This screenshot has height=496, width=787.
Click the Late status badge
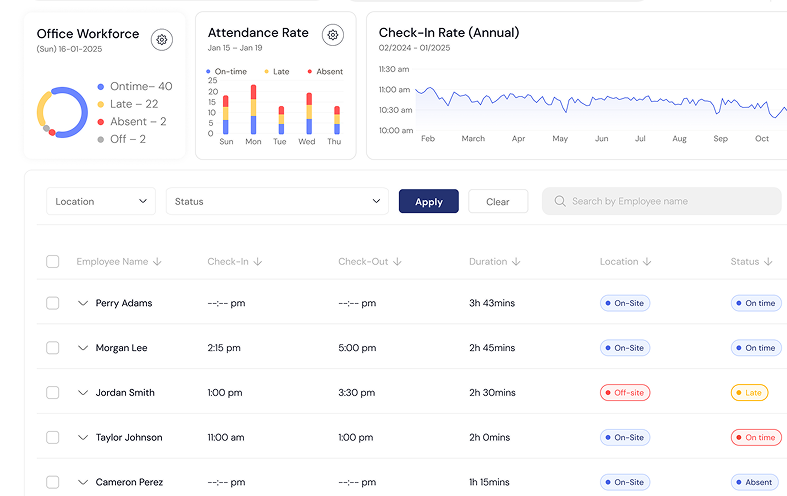click(749, 393)
